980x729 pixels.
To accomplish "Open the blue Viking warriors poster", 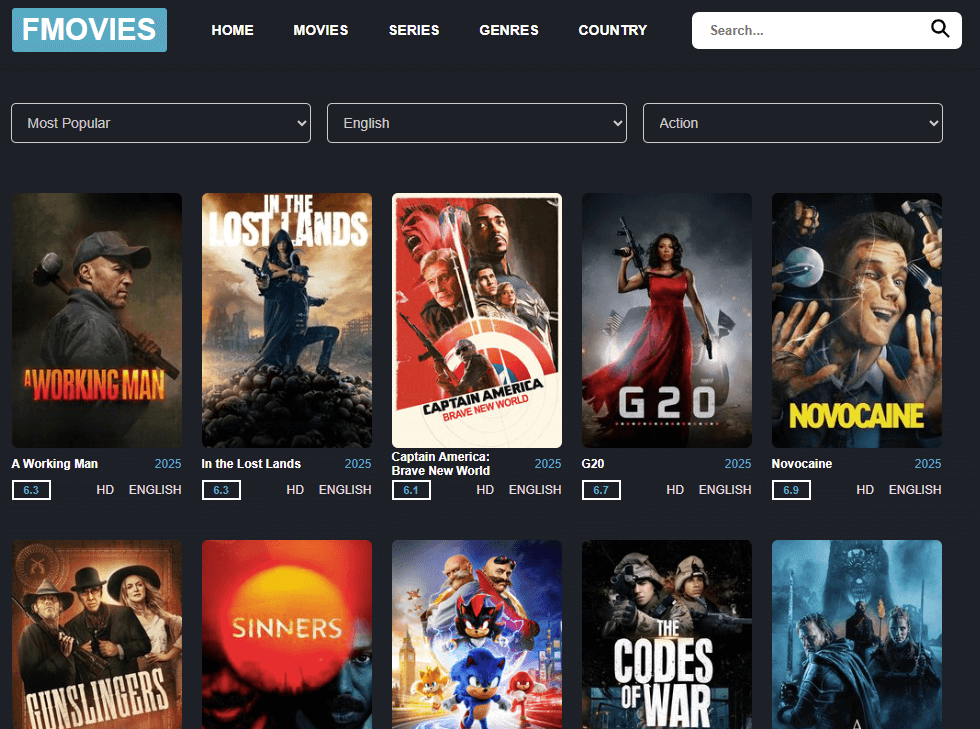I will 857,635.
